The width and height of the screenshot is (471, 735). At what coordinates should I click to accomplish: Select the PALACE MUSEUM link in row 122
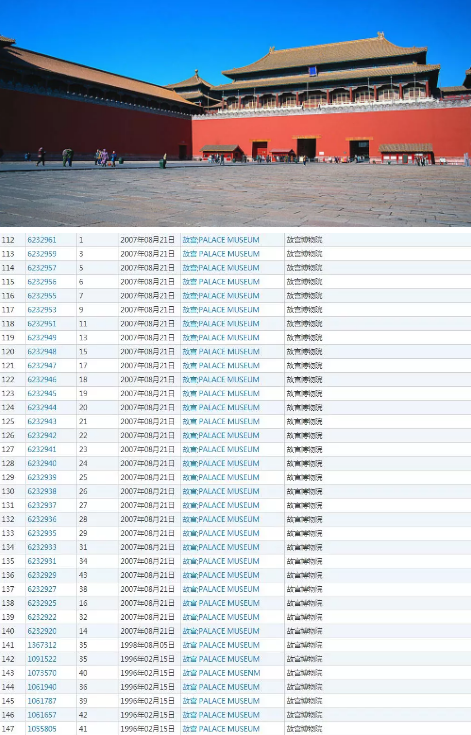[x=221, y=380]
